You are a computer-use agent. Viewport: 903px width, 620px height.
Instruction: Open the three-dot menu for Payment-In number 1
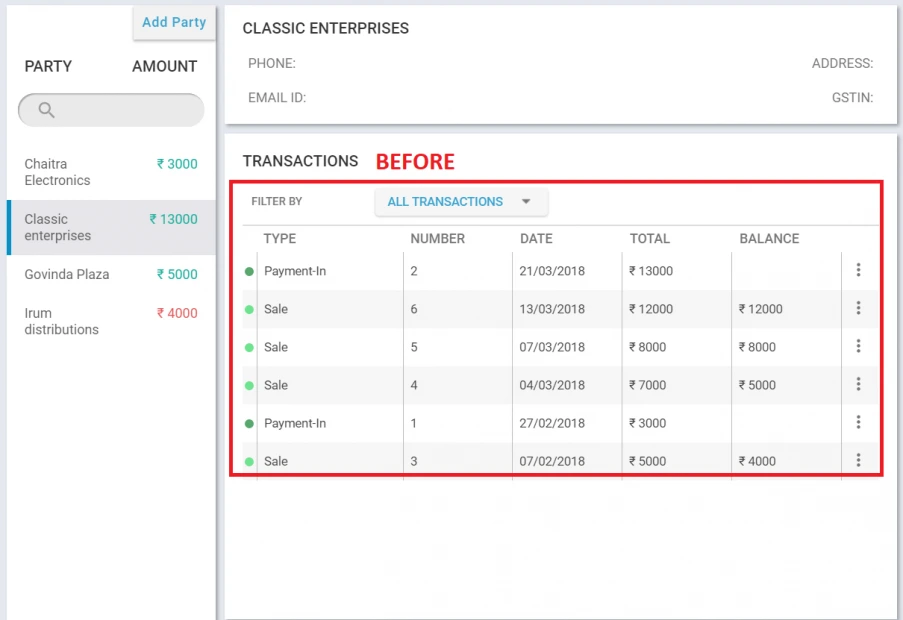(x=858, y=422)
